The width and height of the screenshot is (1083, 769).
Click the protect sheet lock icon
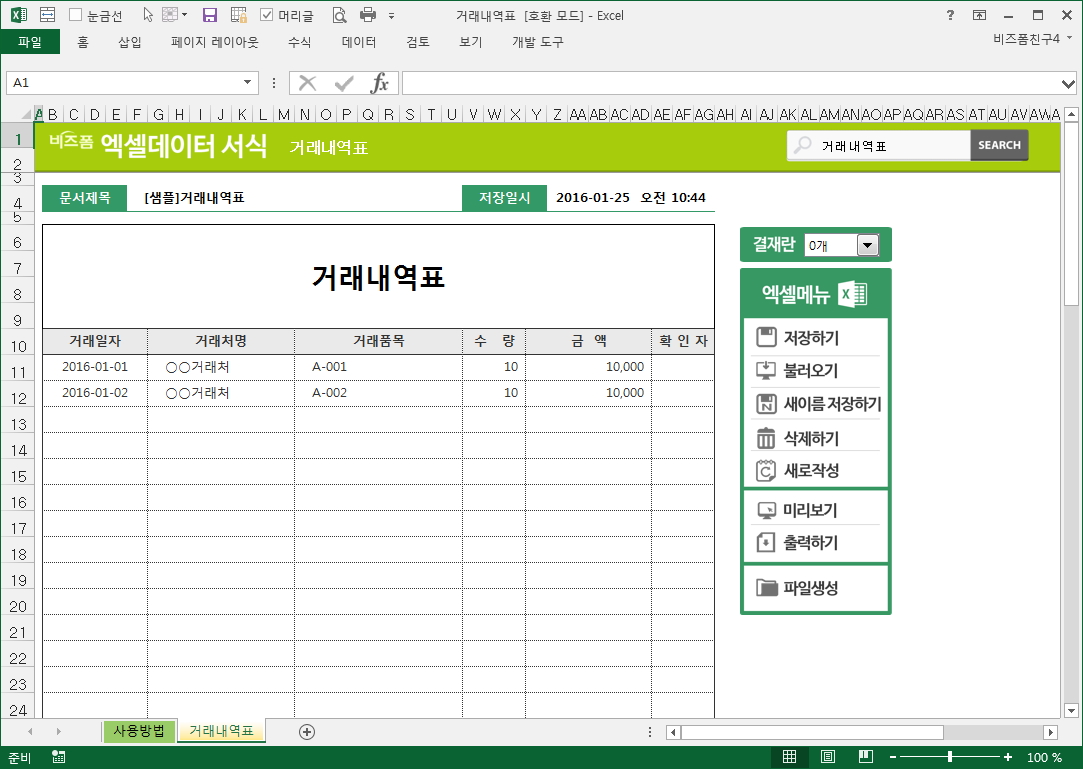[238, 15]
